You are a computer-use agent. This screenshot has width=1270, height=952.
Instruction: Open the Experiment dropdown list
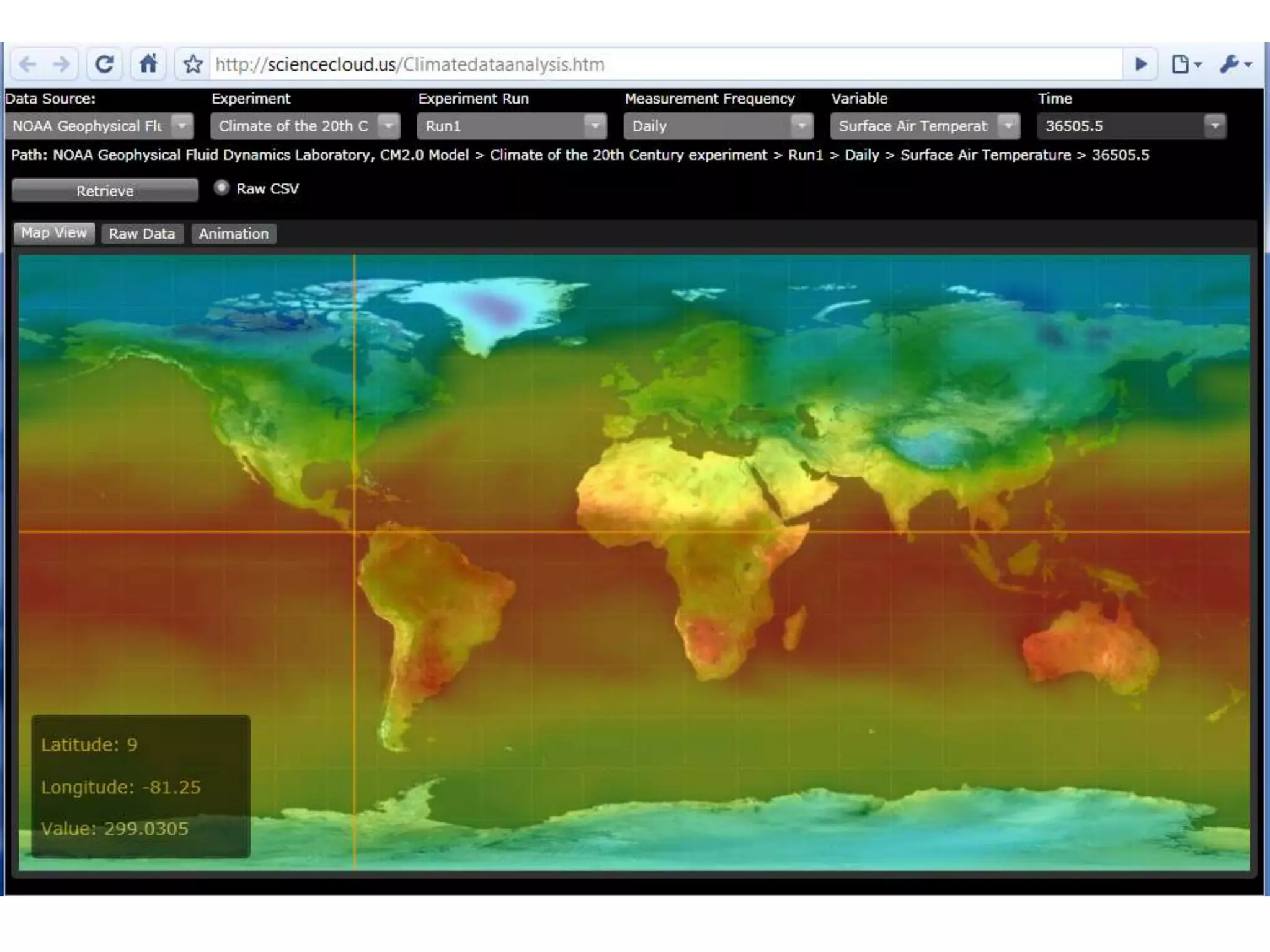(x=388, y=126)
